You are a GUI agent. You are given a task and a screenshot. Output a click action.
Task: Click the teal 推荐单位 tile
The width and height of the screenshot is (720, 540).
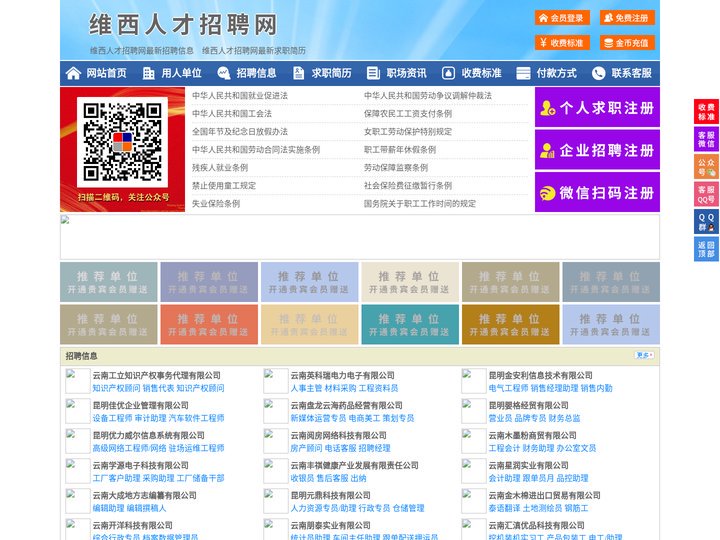(x=410, y=324)
